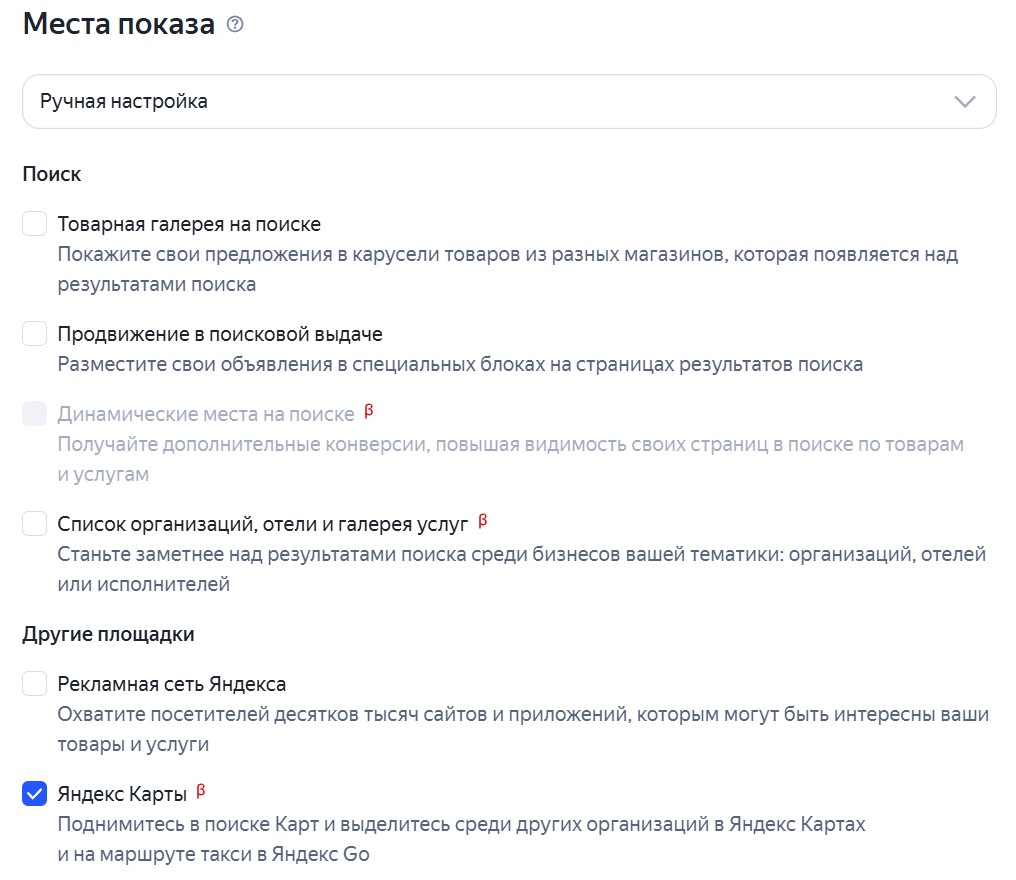Click description starting with Разместите свои объявления
1016x880 pixels.
460,365
